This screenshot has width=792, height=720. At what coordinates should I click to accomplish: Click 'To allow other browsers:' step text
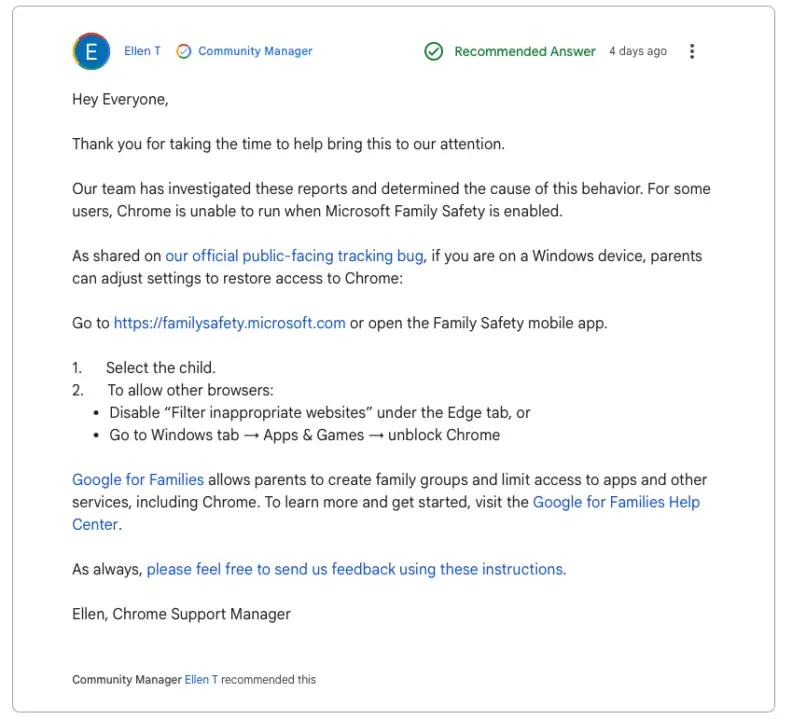click(190, 390)
